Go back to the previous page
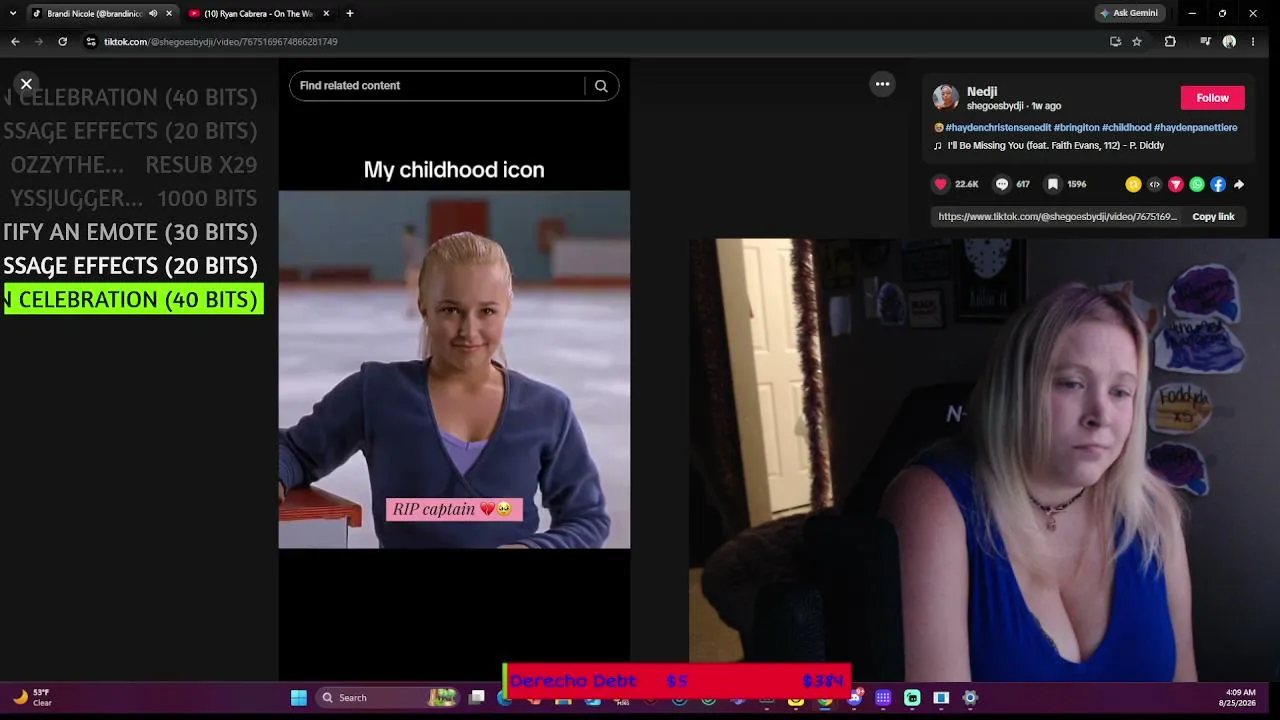 tap(15, 42)
